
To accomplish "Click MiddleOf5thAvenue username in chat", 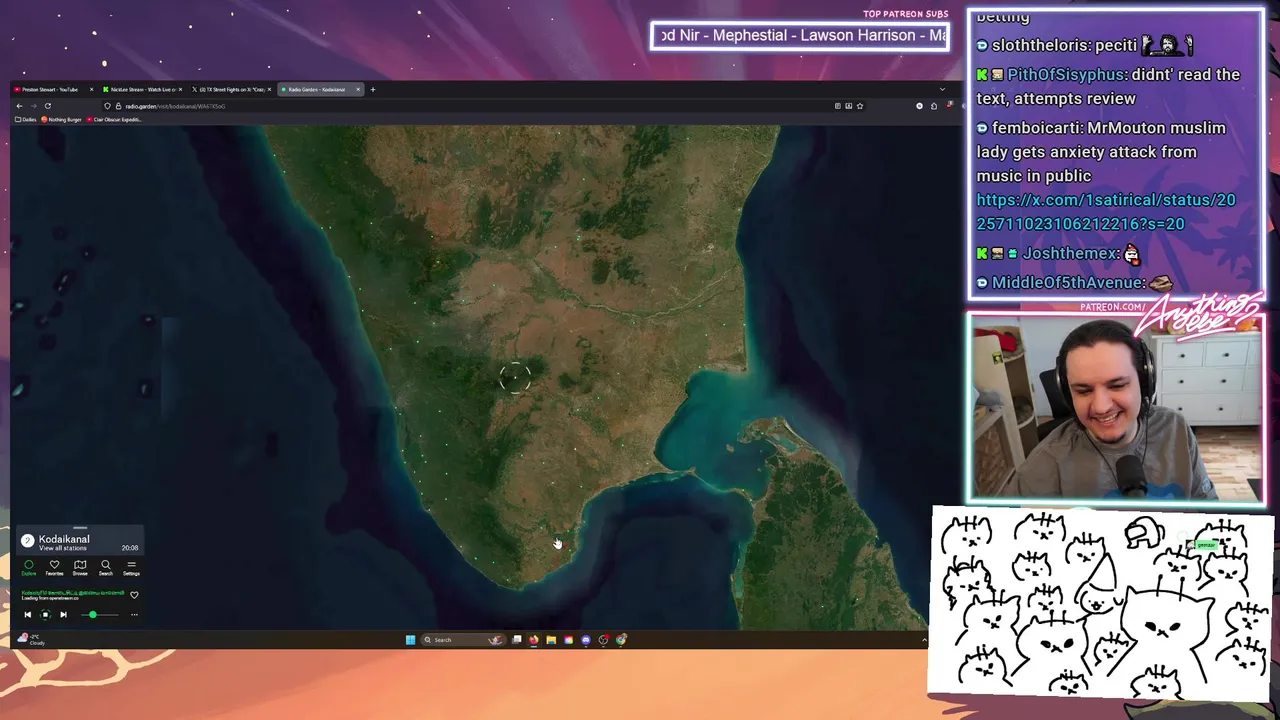I will 1068,283.
